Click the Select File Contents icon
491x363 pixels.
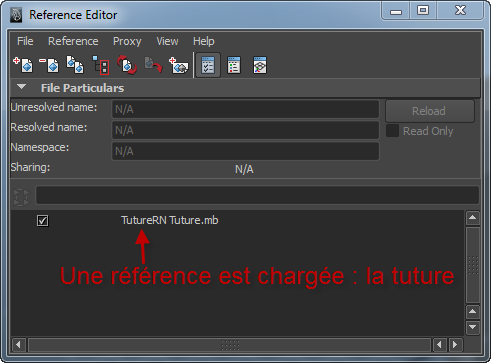101,65
